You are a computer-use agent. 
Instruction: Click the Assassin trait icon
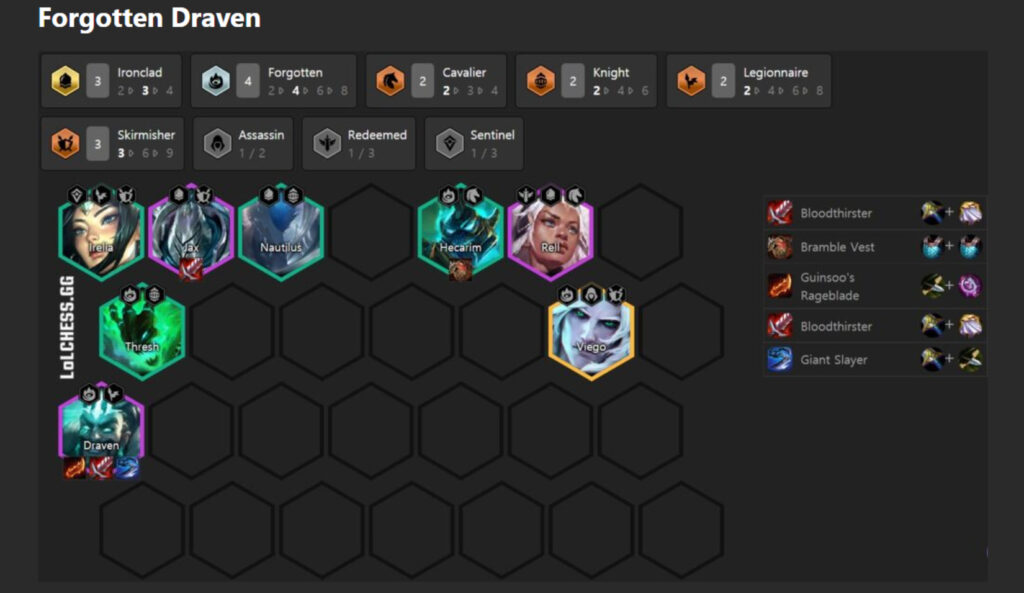217,144
